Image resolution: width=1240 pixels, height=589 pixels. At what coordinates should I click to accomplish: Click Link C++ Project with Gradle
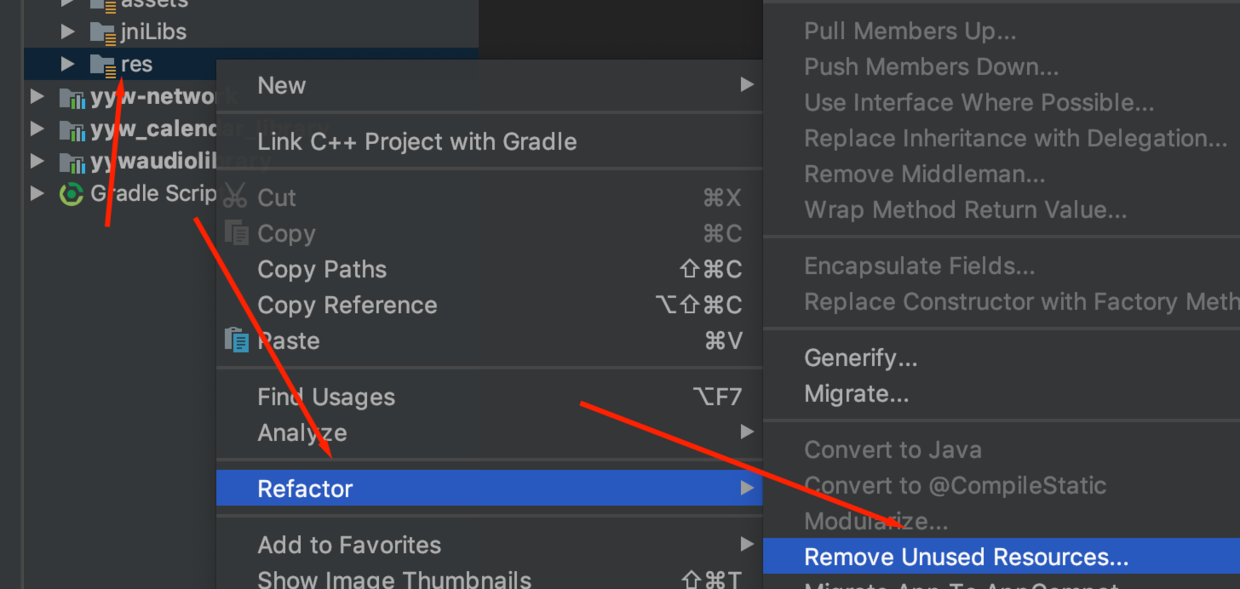(417, 141)
